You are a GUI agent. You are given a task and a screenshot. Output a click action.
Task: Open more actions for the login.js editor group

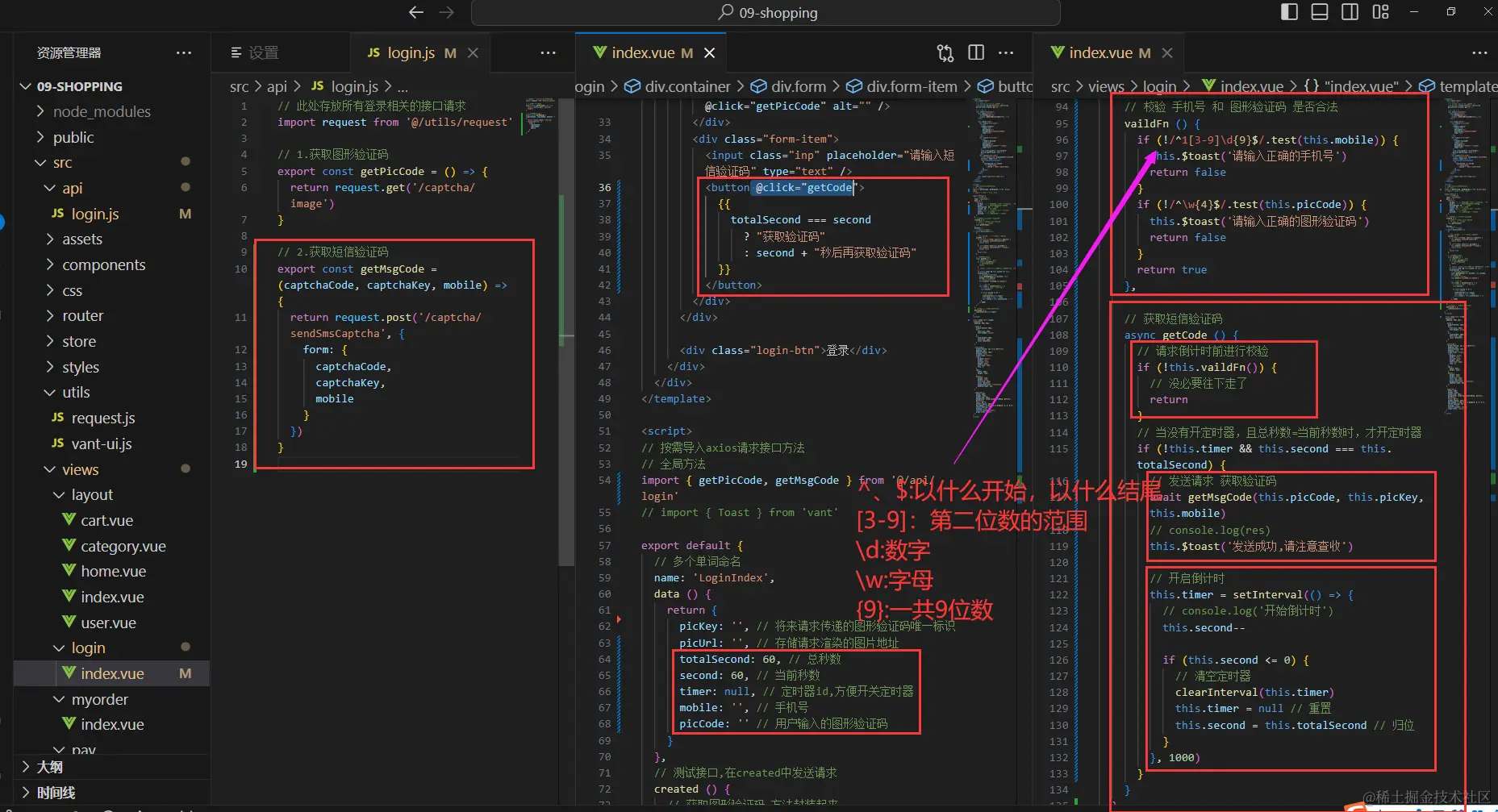coord(549,52)
